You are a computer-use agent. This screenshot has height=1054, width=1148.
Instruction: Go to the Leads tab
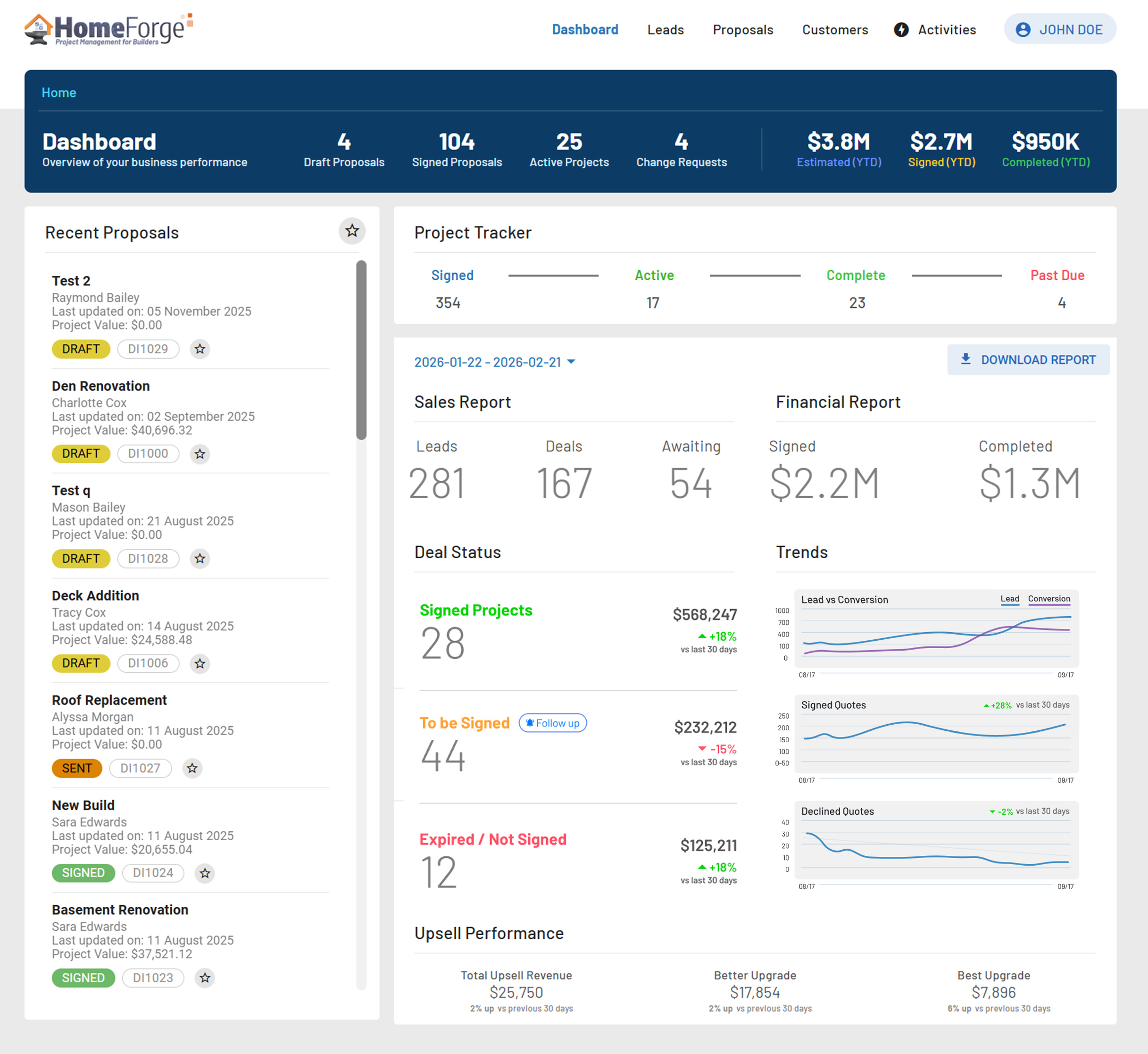point(665,30)
